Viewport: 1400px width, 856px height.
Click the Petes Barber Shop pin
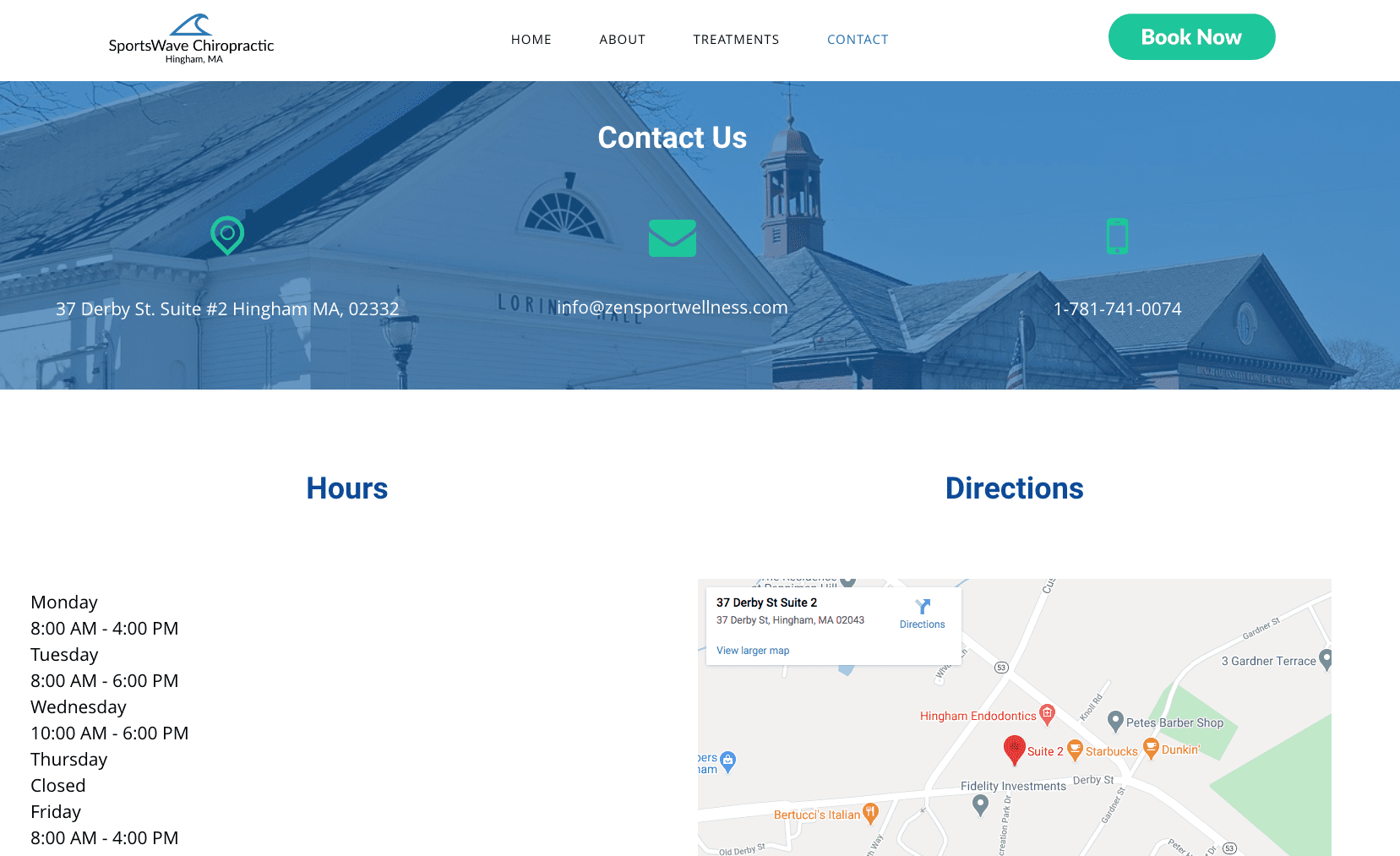point(1115,721)
